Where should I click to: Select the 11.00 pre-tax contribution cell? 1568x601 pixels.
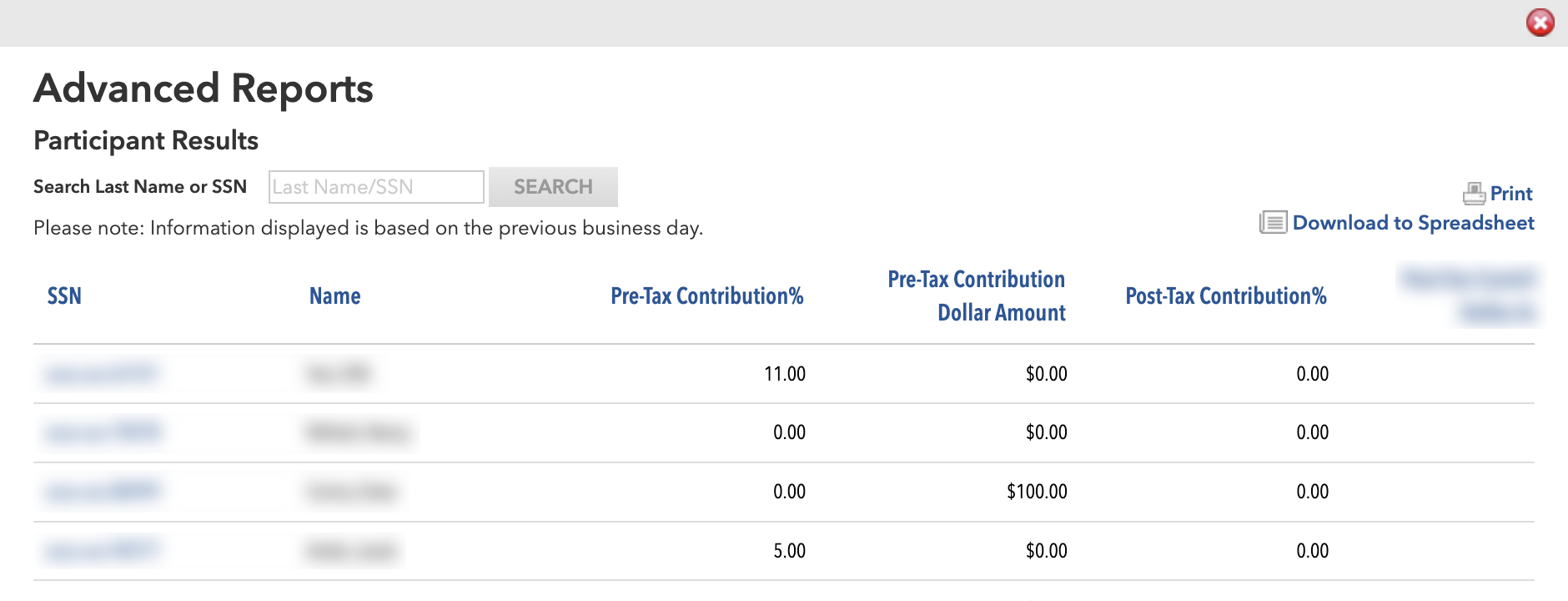pos(784,374)
